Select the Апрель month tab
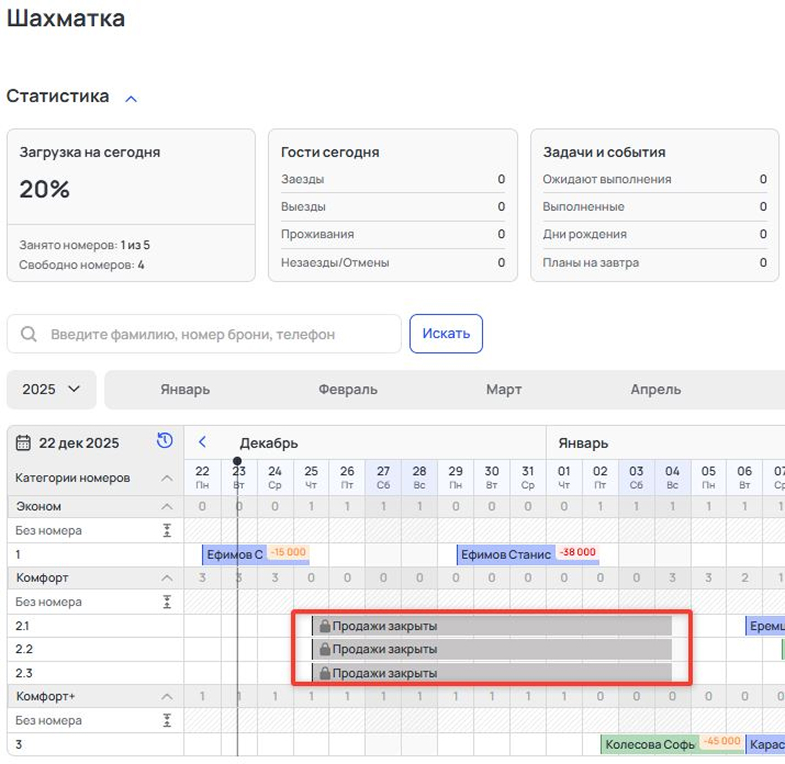This screenshot has height=764, width=785. [x=655, y=389]
